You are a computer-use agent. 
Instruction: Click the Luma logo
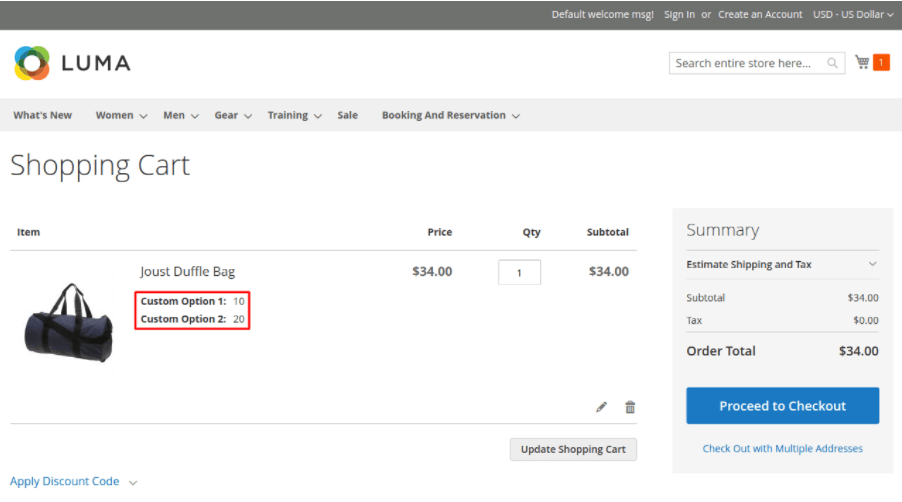[x=72, y=63]
